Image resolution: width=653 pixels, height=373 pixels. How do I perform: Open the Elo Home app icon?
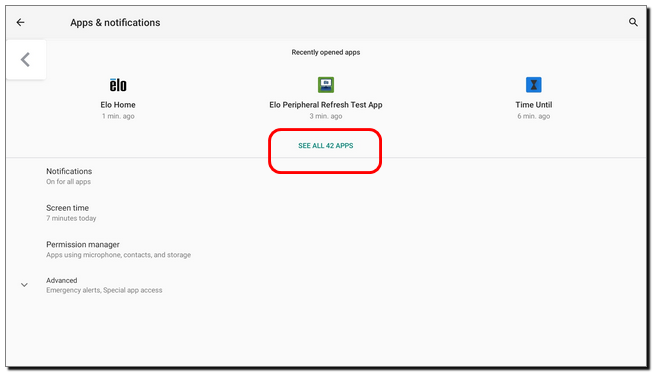pyautogui.click(x=118, y=85)
